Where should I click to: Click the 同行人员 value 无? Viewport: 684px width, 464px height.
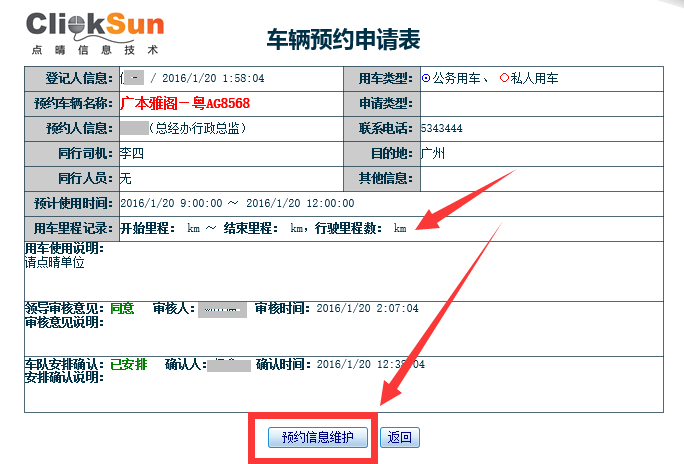coord(126,179)
